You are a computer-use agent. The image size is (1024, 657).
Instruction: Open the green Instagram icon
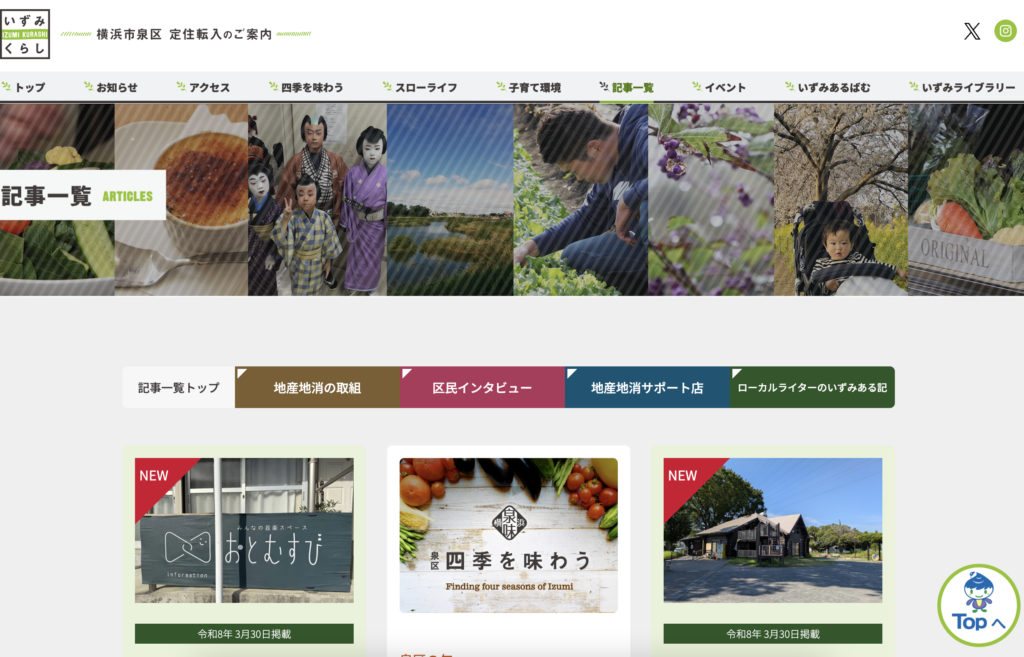point(1005,31)
